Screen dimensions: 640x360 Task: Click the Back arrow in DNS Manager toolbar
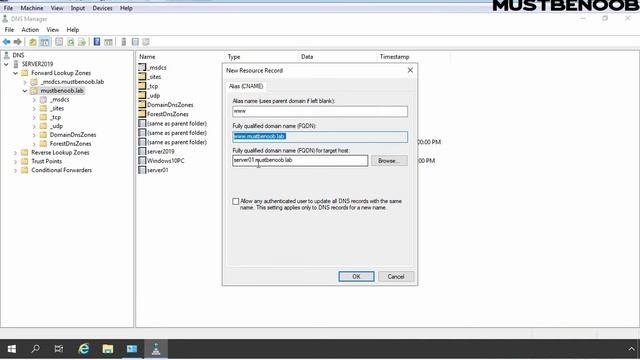[7, 42]
